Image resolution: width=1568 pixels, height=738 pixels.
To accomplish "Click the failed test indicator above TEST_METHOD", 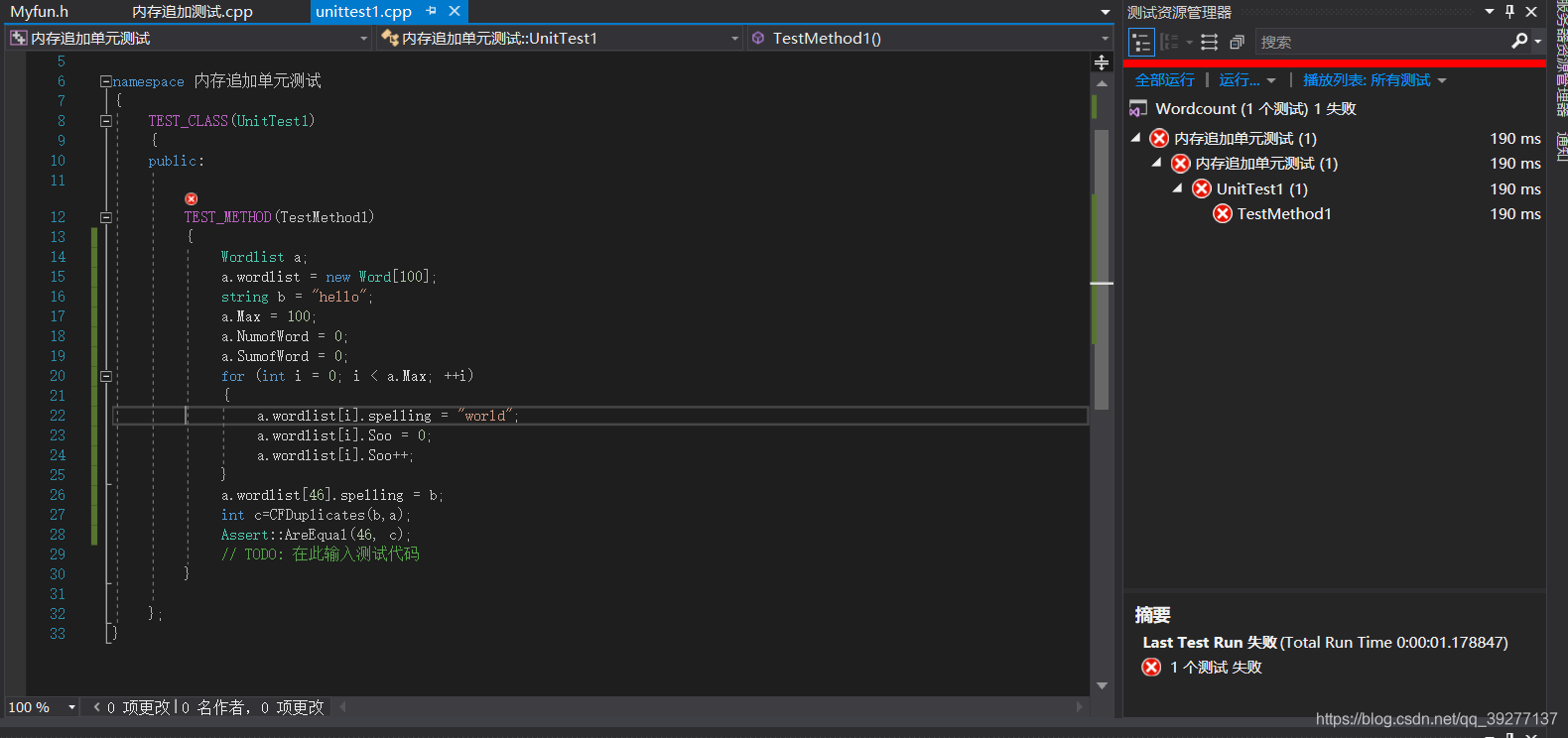I will tap(192, 199).
